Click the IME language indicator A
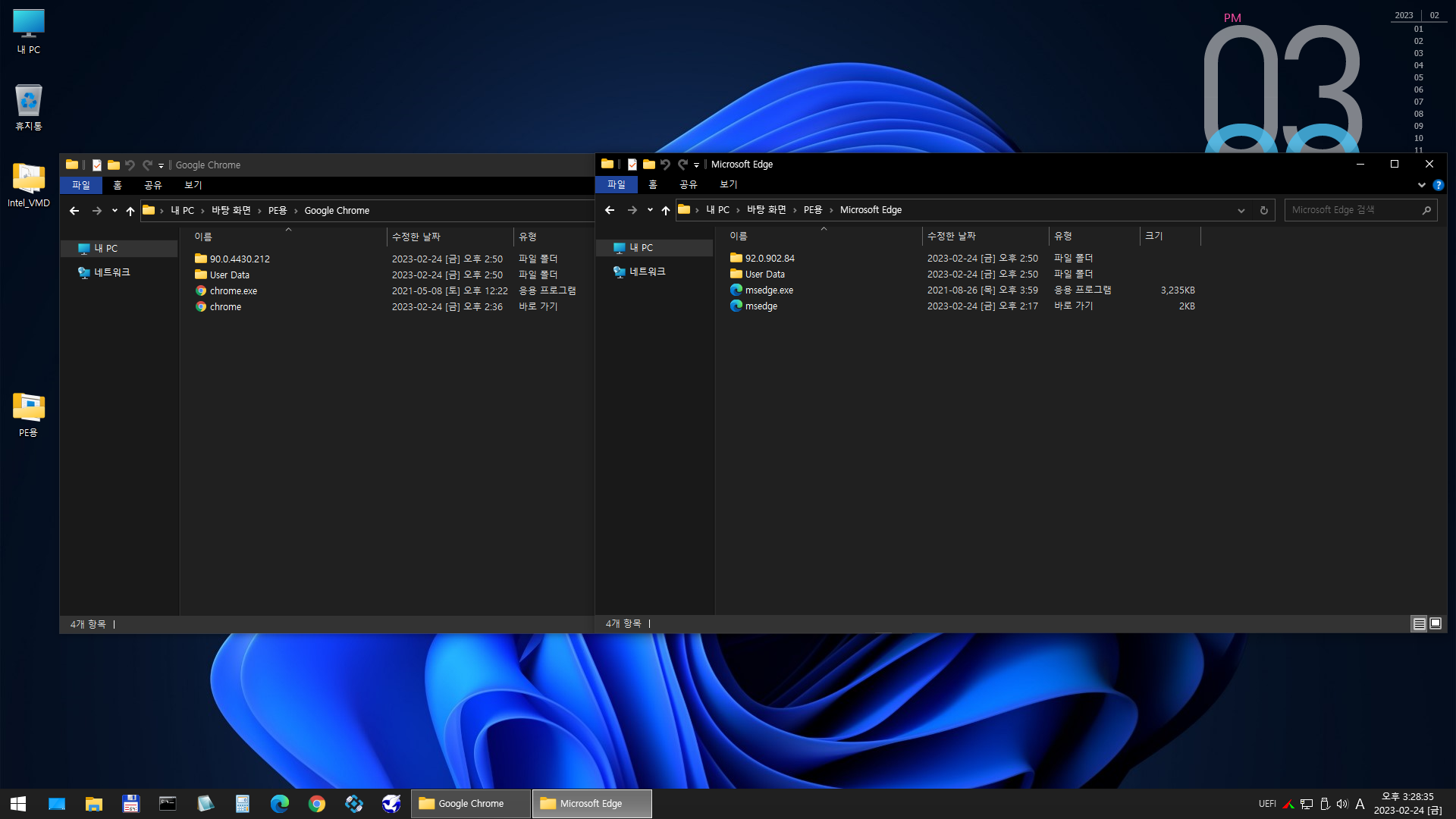The height and width of the screenshot is (819, 1456). click(x=1360, y=804)
